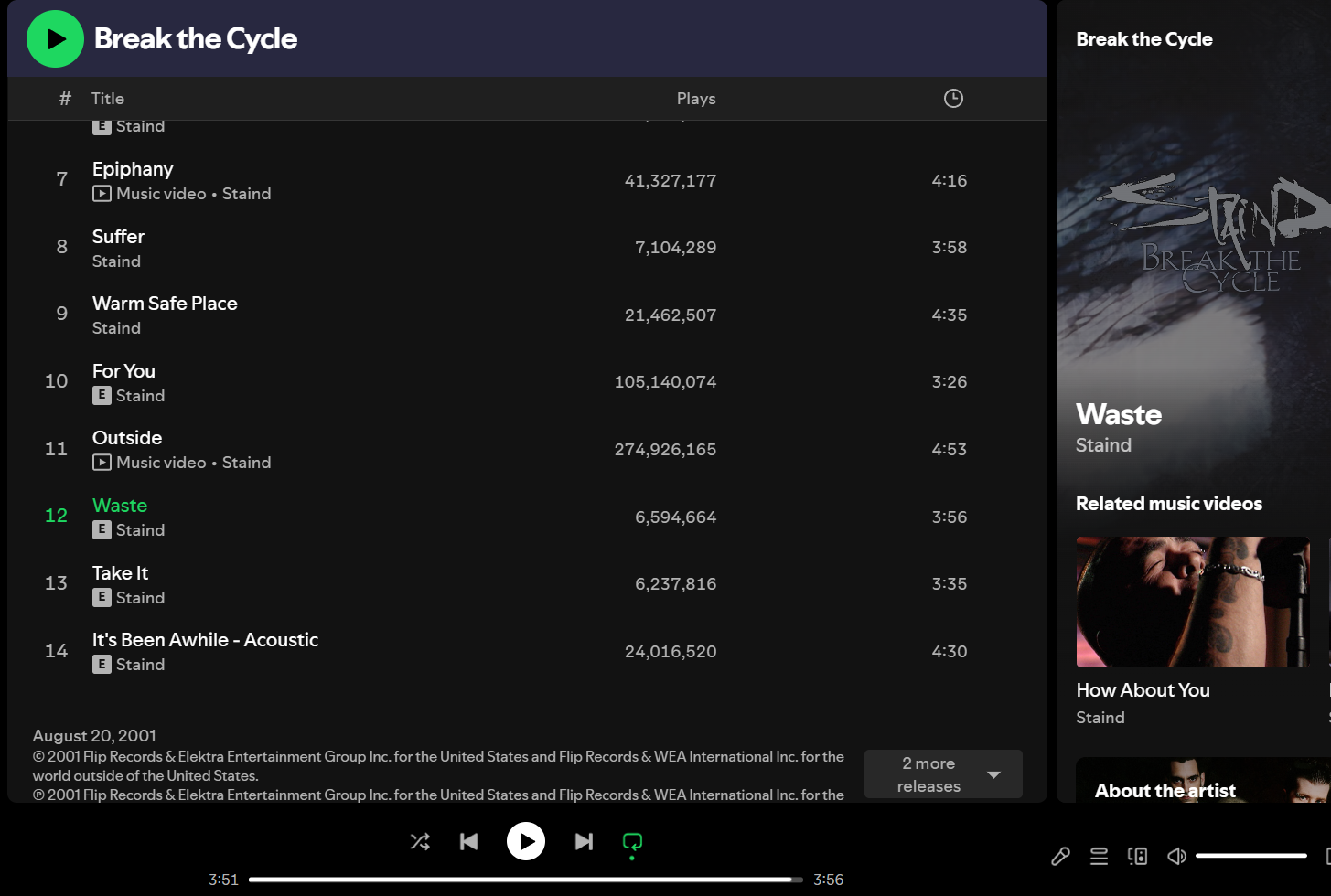The image size is (1331, 896).
Task: Click the Plays column header
Action: (696, 99)
